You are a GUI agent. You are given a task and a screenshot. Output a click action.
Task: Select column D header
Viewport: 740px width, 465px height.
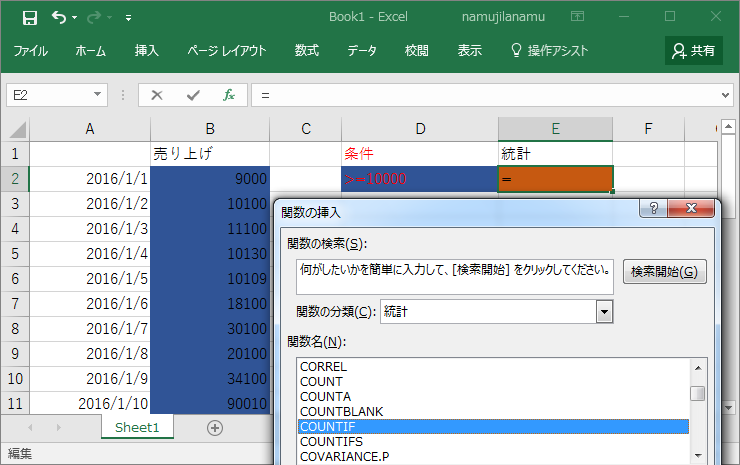pyautogui.click(x=420, y=129)
